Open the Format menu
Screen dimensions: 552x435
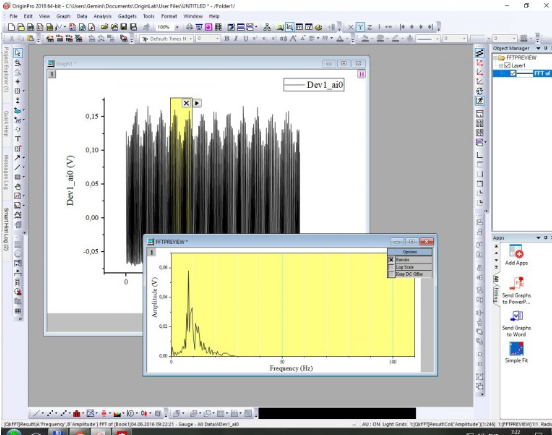[x=169, y=16]
